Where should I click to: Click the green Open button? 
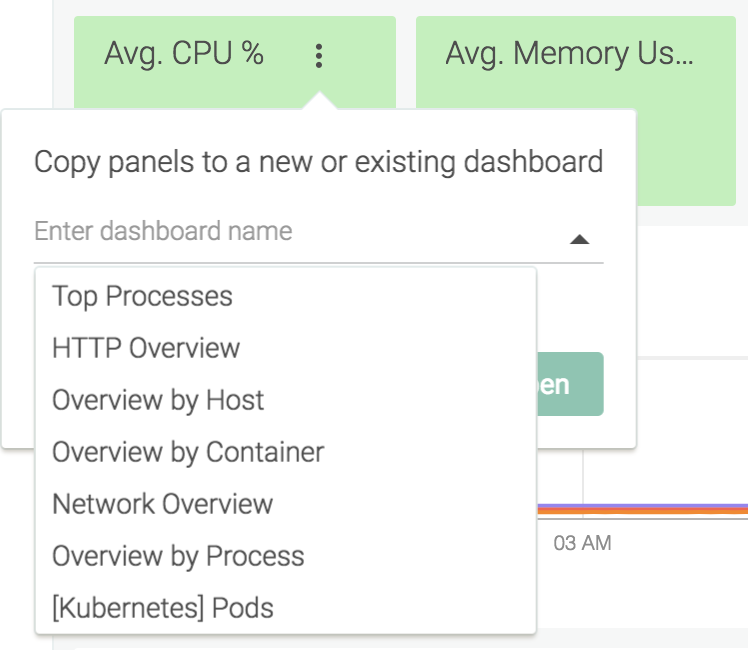[570, 384]
